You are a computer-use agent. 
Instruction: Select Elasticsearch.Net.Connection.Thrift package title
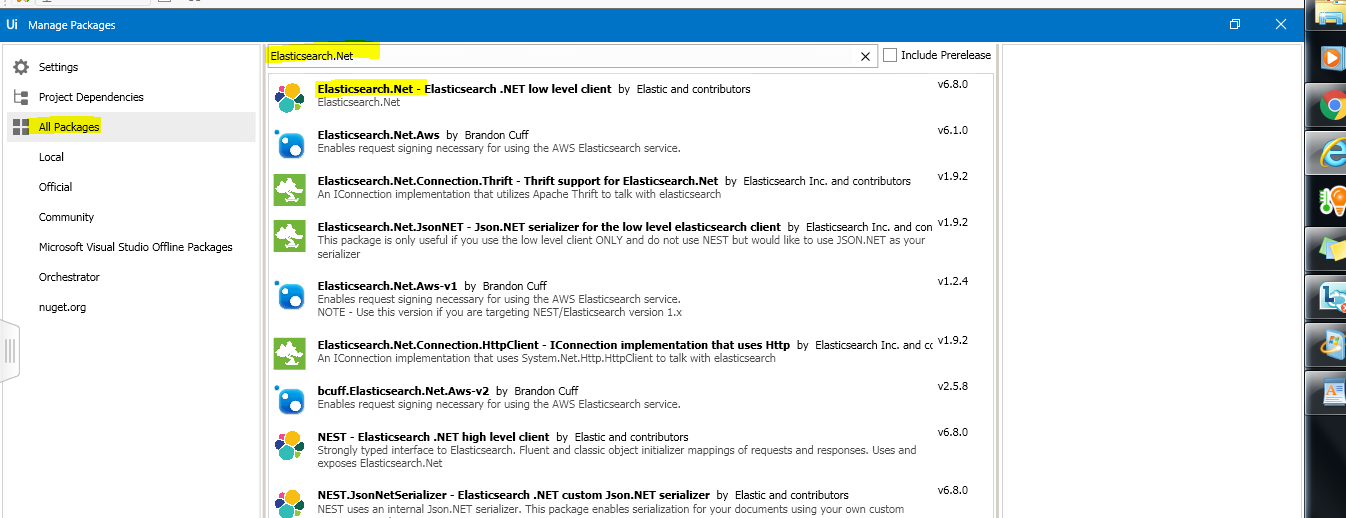coord(518,181)
